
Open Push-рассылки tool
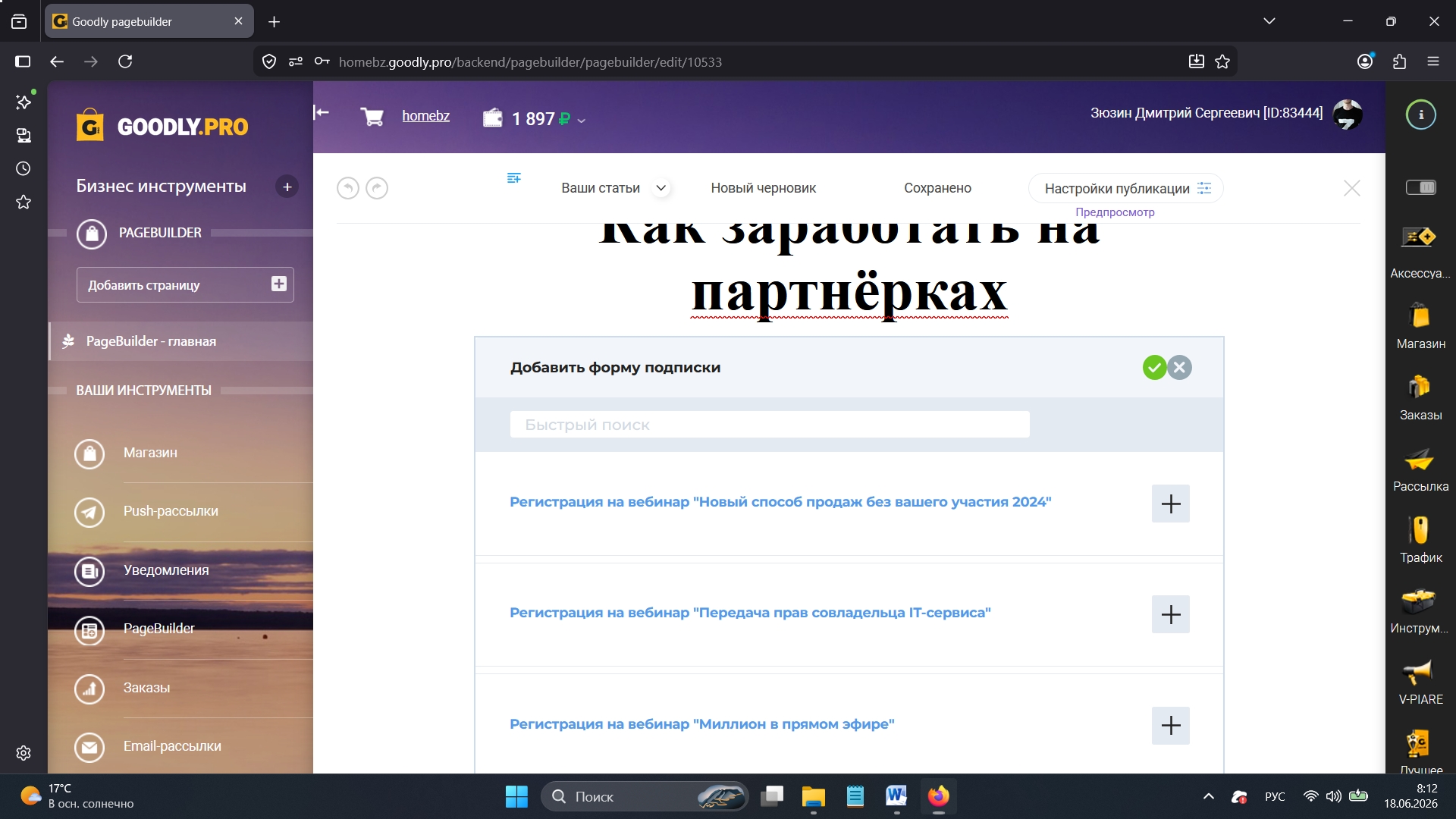coord(171,511)
